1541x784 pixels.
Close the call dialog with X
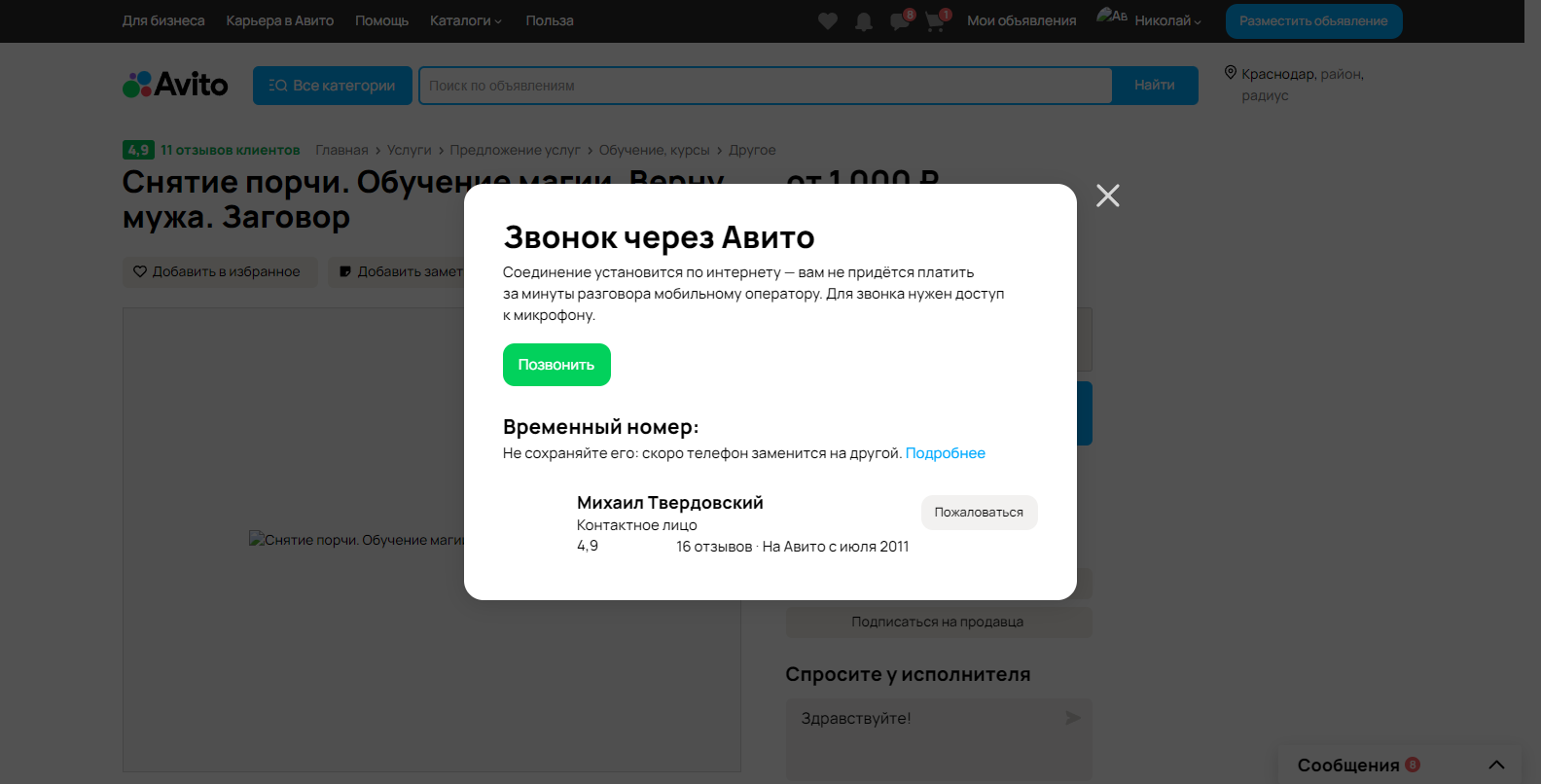click(1108, 196)
